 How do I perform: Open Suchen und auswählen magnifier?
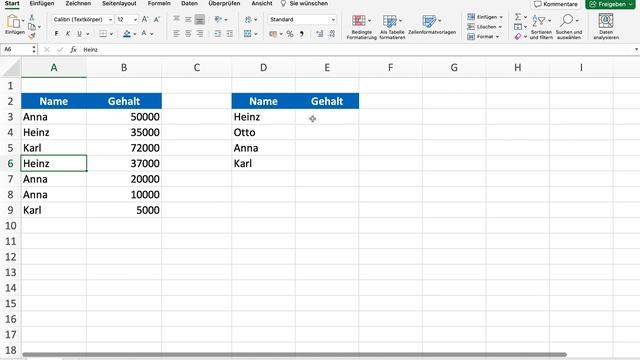pos(569,27)
